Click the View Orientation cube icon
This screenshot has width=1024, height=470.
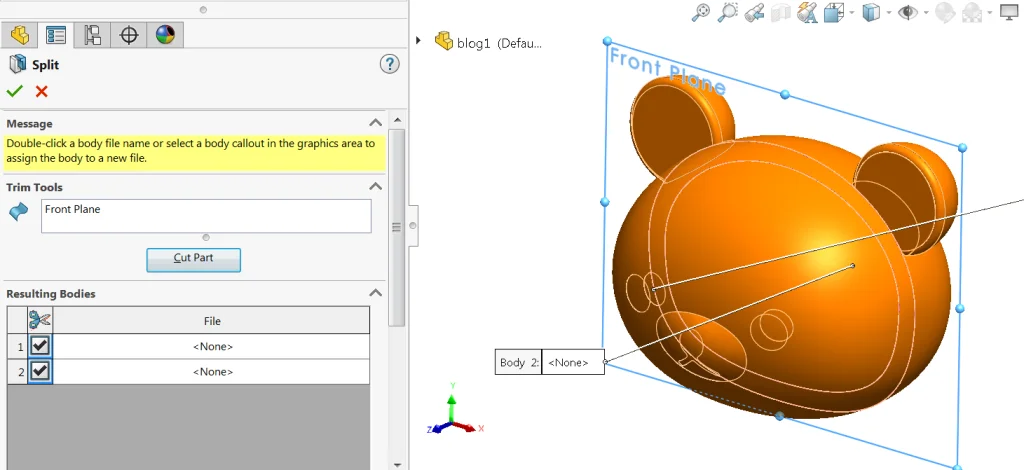tap(834, 12)
